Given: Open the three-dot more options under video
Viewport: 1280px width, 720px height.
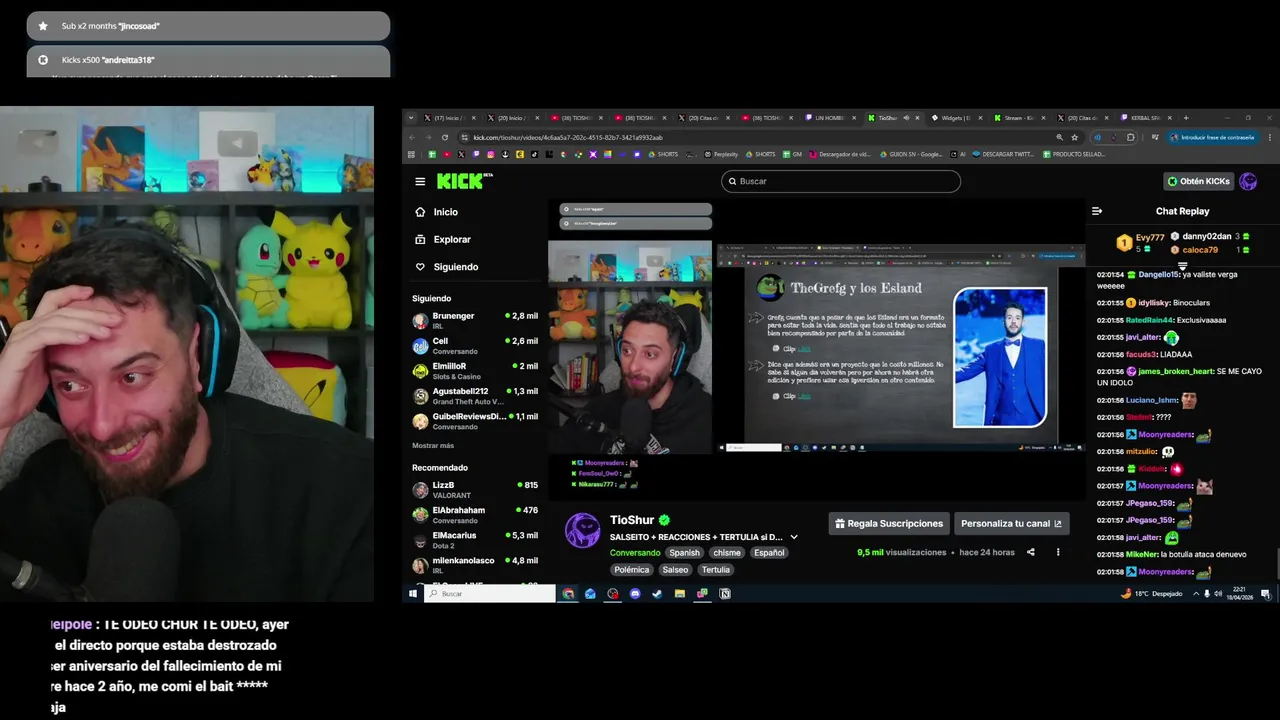Looking at the screenshot, I should coord(1058,552).
